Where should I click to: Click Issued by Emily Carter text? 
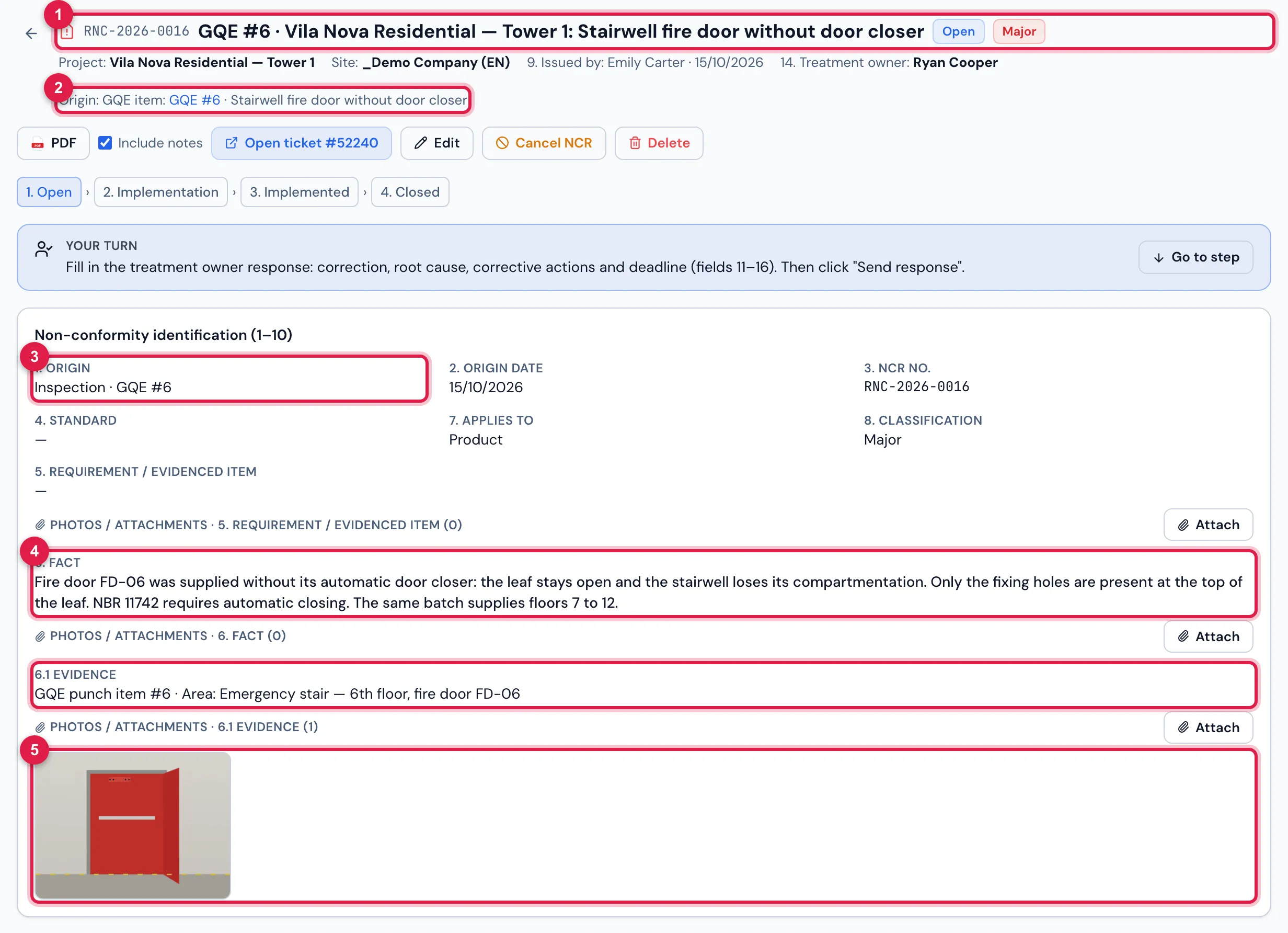pos(645,63)
